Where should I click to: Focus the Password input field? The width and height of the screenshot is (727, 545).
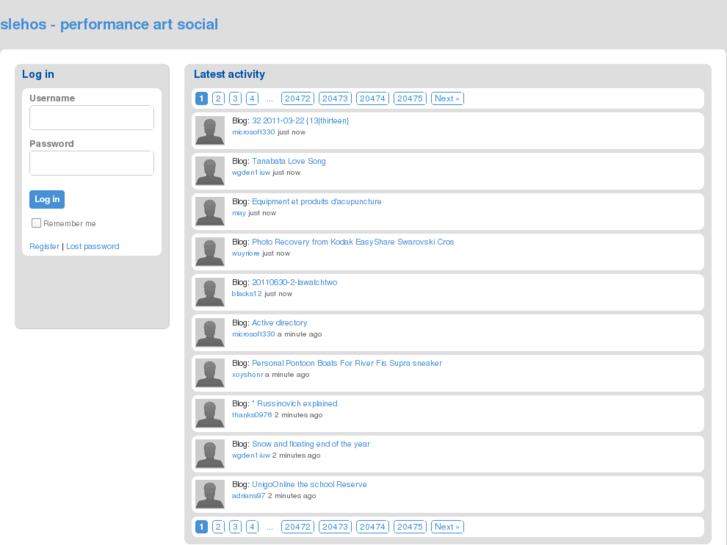point(91,163)
